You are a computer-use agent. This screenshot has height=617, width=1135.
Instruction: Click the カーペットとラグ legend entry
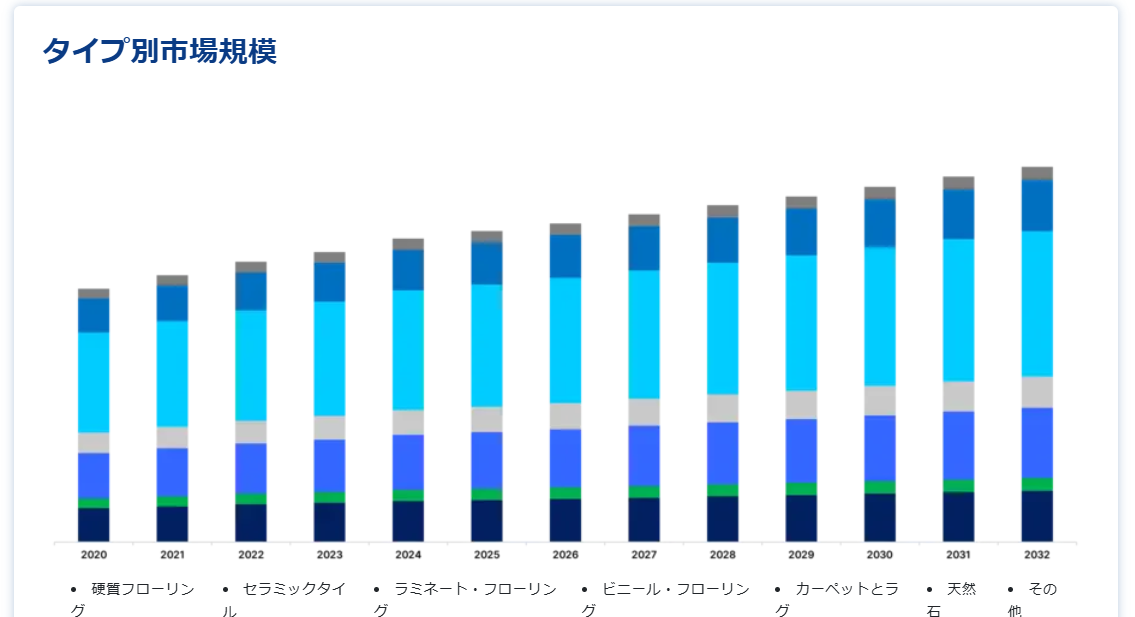click(x=846, y=589)
